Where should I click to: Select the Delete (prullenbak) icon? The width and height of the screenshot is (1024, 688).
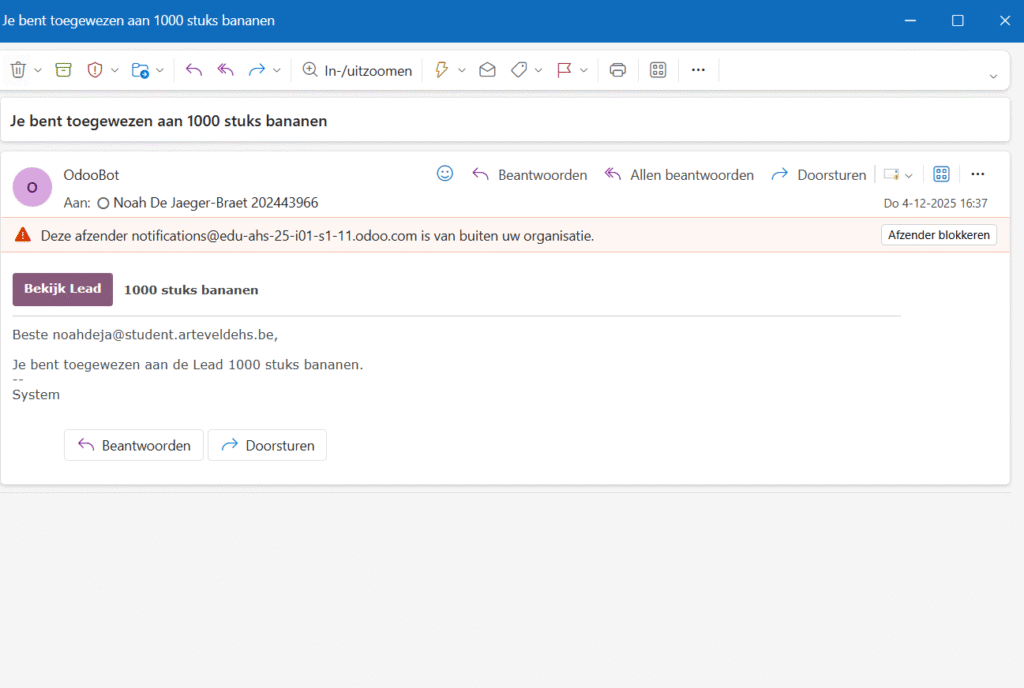point(18,70)
